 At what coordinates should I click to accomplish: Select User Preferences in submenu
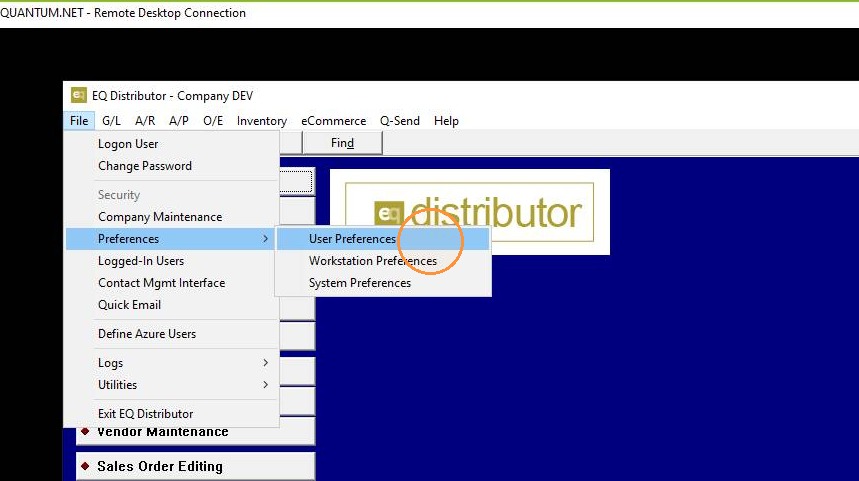[383, 239]
